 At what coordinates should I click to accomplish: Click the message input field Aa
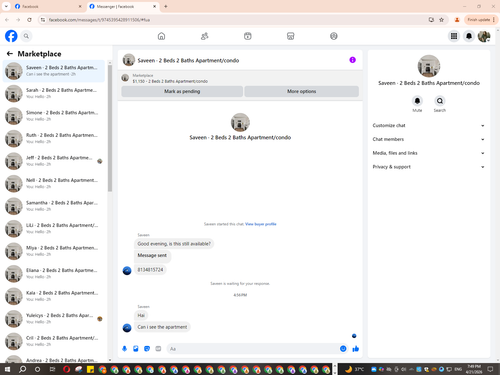click(253, 349)
